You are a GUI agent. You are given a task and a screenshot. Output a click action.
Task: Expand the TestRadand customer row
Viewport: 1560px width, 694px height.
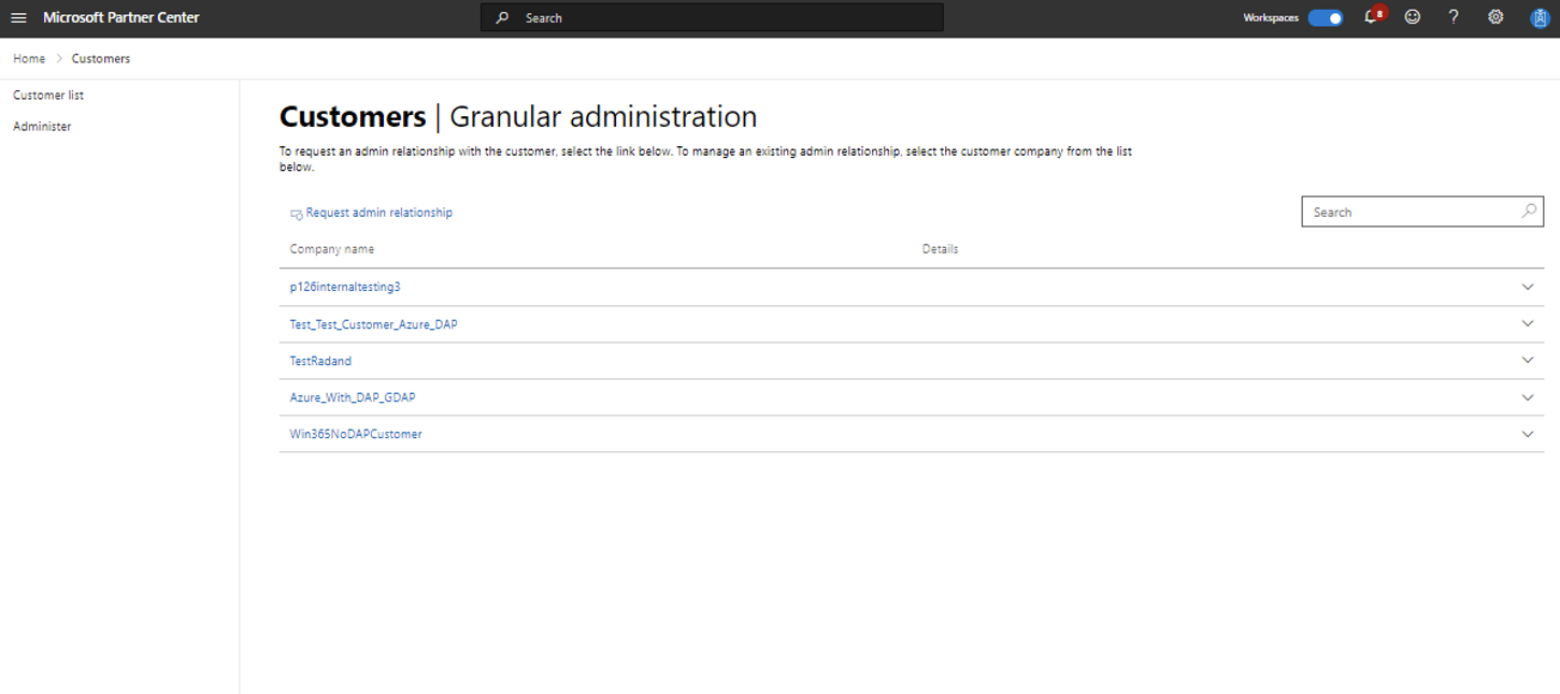[1527, 360]
